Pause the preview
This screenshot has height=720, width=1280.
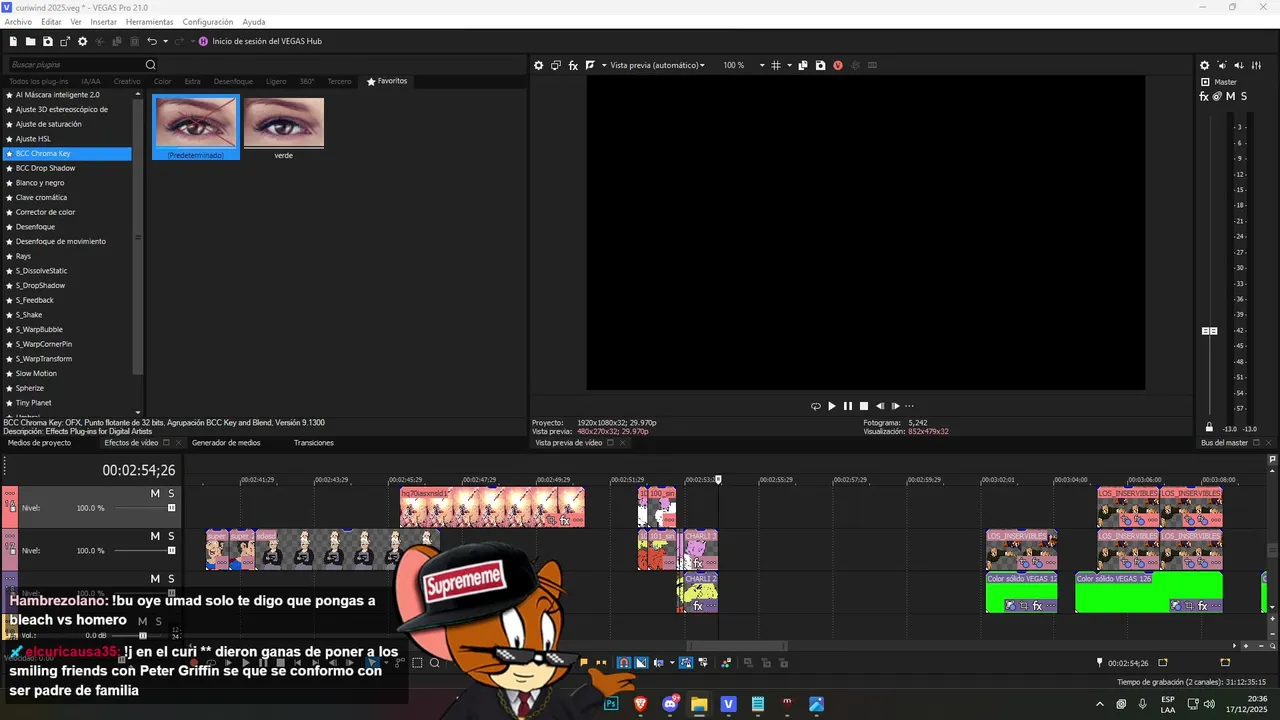[x=847, y=406]
